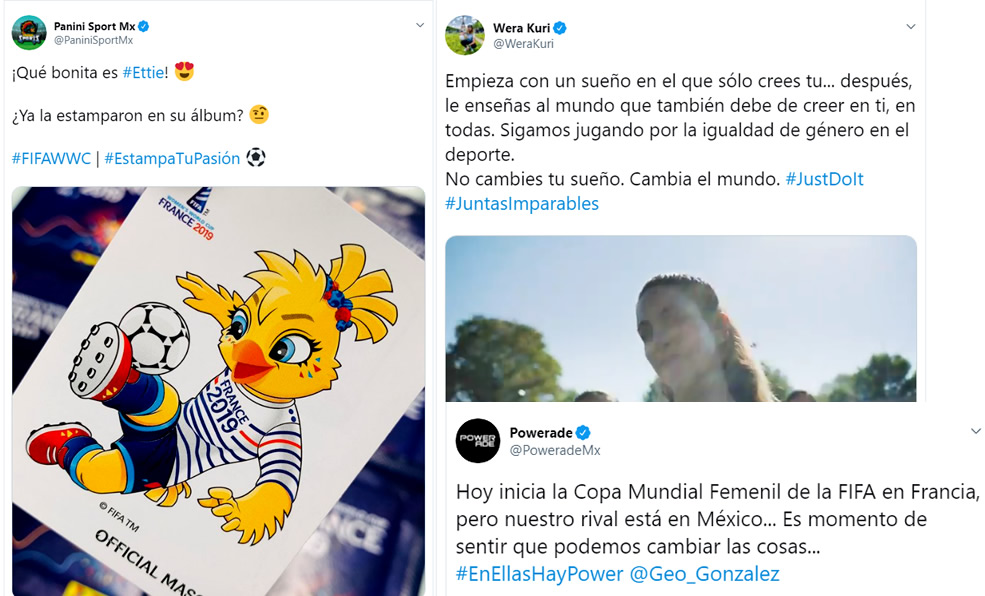Open the Powerade logo avatar

point(477,440)
